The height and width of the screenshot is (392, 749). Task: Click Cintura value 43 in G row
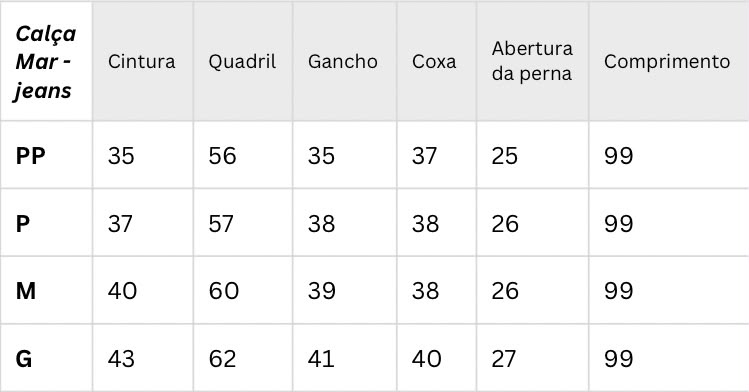pyautogui.click(x=121, y=359)
